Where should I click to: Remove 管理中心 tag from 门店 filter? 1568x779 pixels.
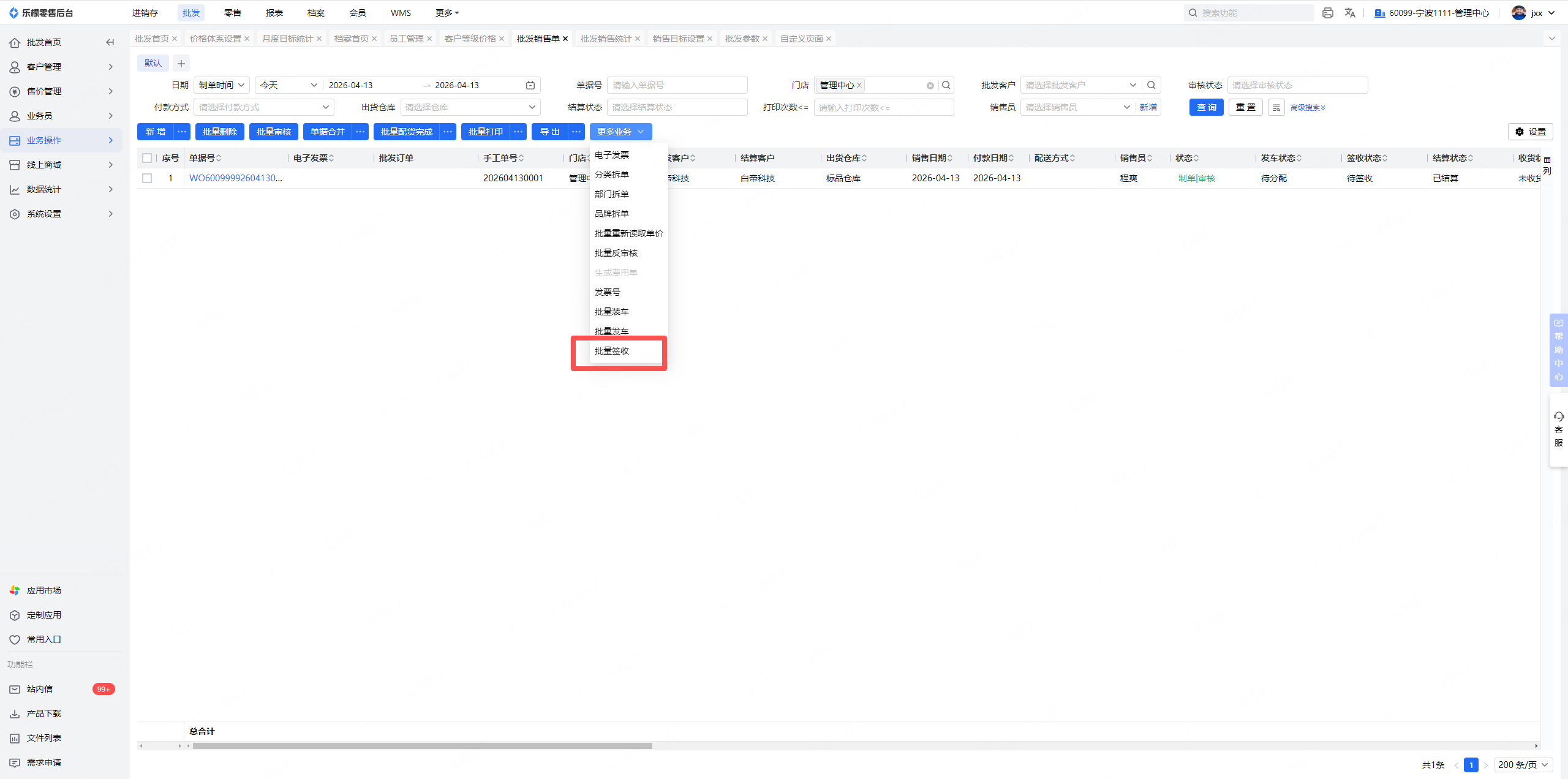[859, 85]
